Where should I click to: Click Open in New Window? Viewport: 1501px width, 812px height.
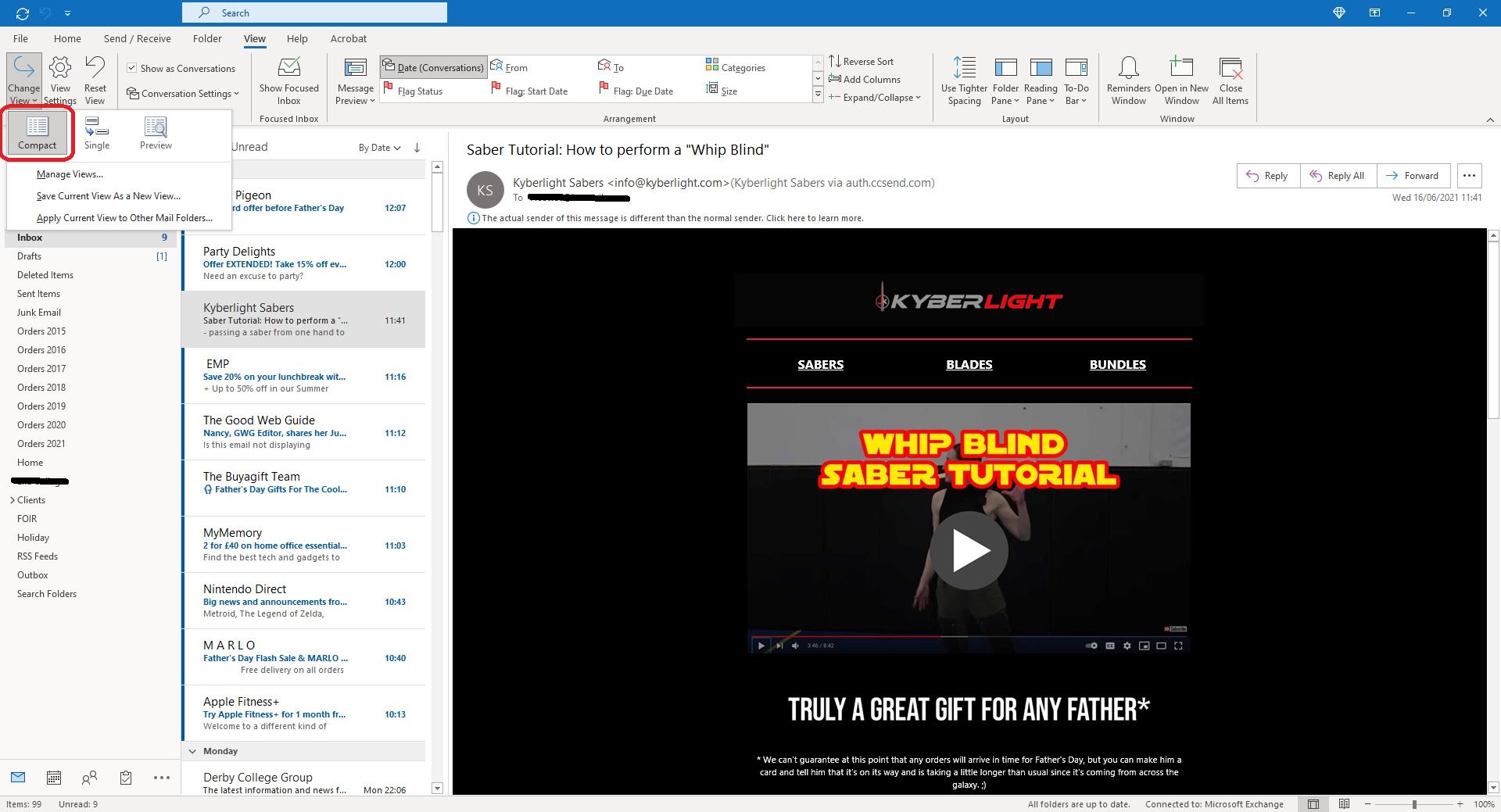click(x=1181, y=80)
